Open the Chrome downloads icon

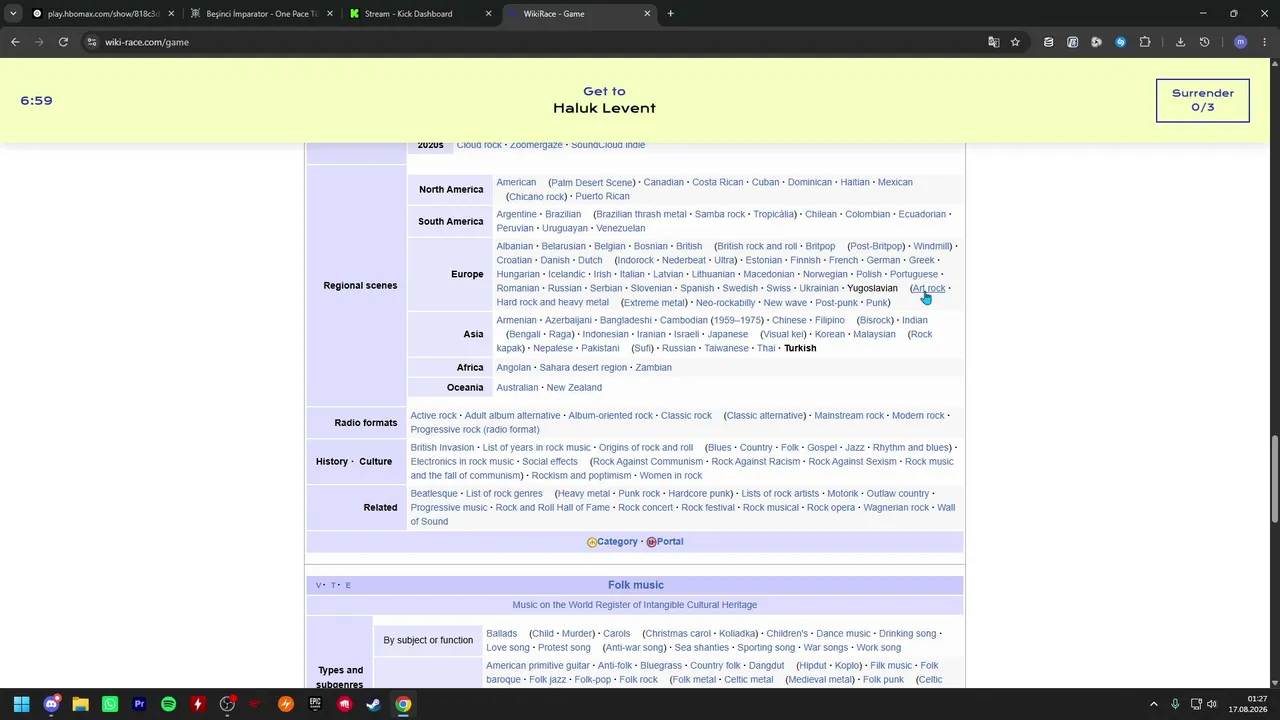(x=1180, y=42)
